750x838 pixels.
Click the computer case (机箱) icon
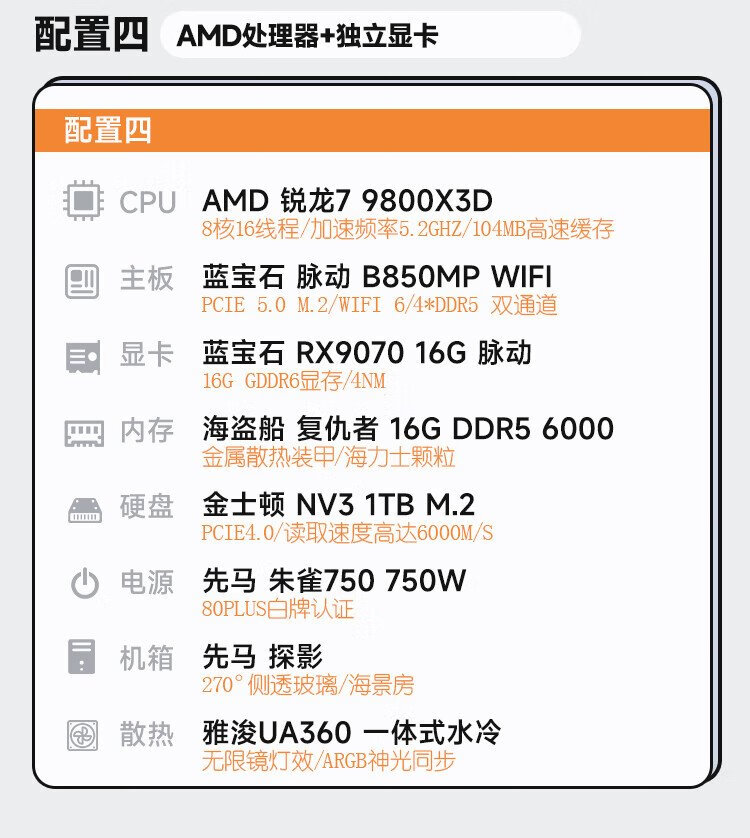[83, 658]
